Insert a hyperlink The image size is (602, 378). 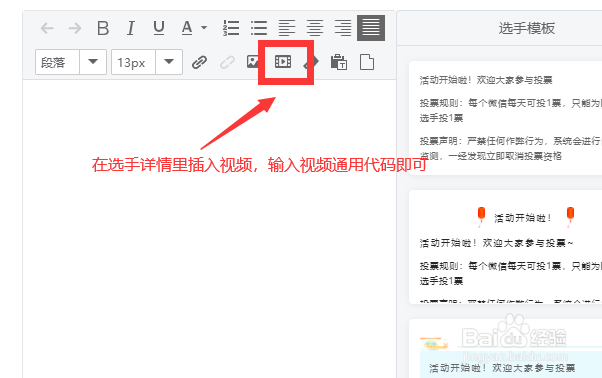coord(199,62)
